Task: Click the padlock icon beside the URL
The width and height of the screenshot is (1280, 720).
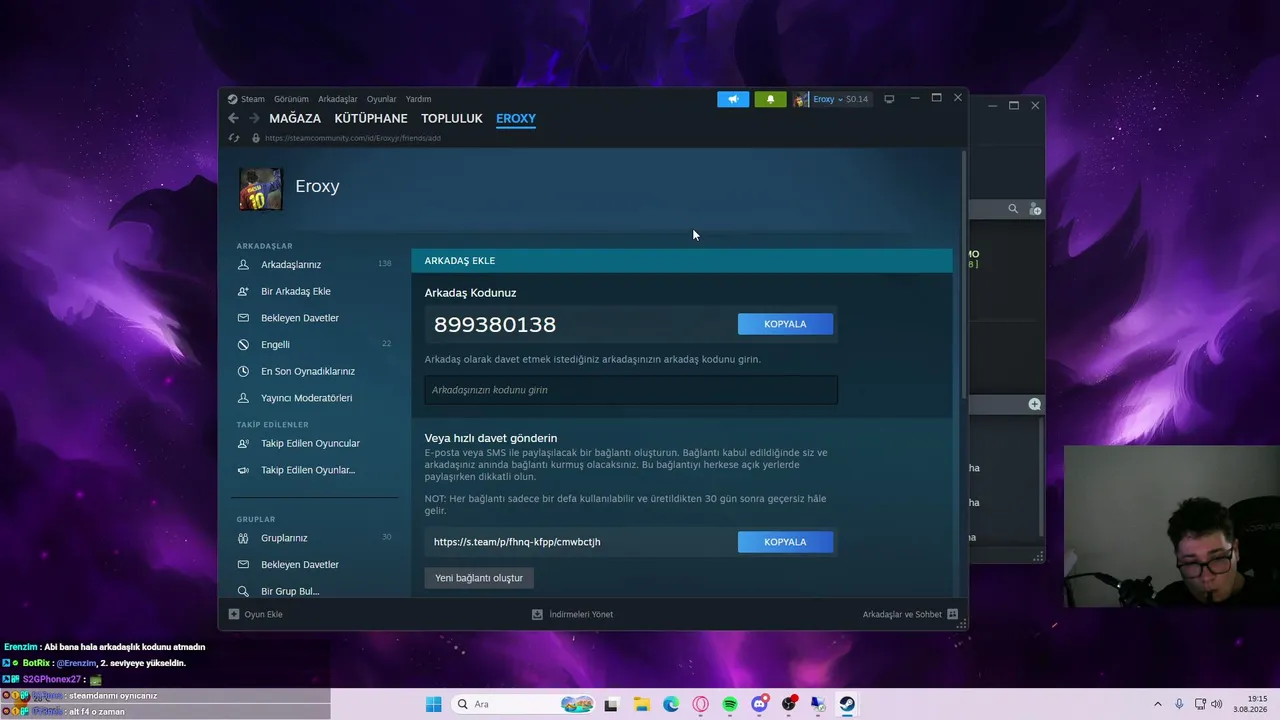Action: [x=256, y=138]
